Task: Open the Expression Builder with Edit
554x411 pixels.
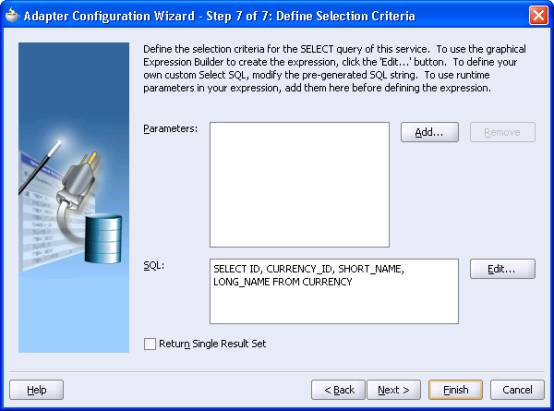Action: [503, 269]
